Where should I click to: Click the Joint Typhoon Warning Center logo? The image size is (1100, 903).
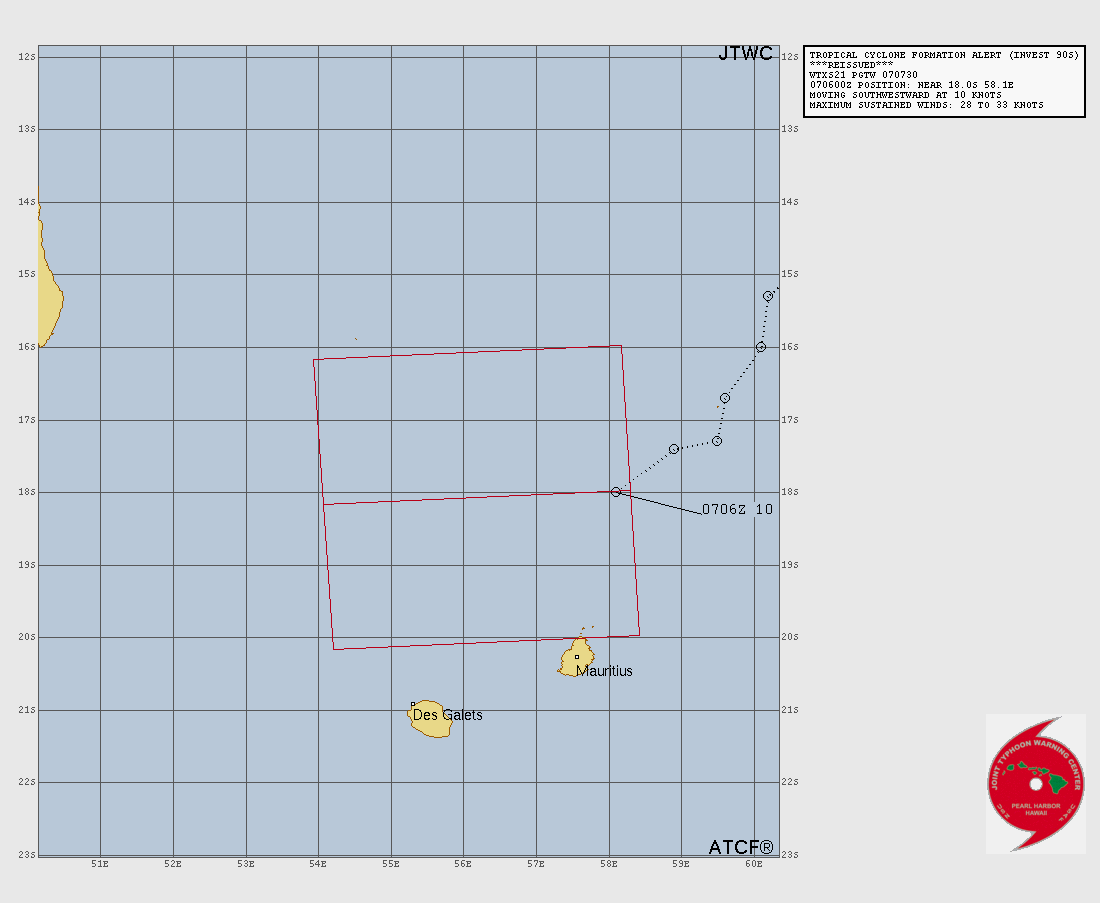[x=1035, y=783]
